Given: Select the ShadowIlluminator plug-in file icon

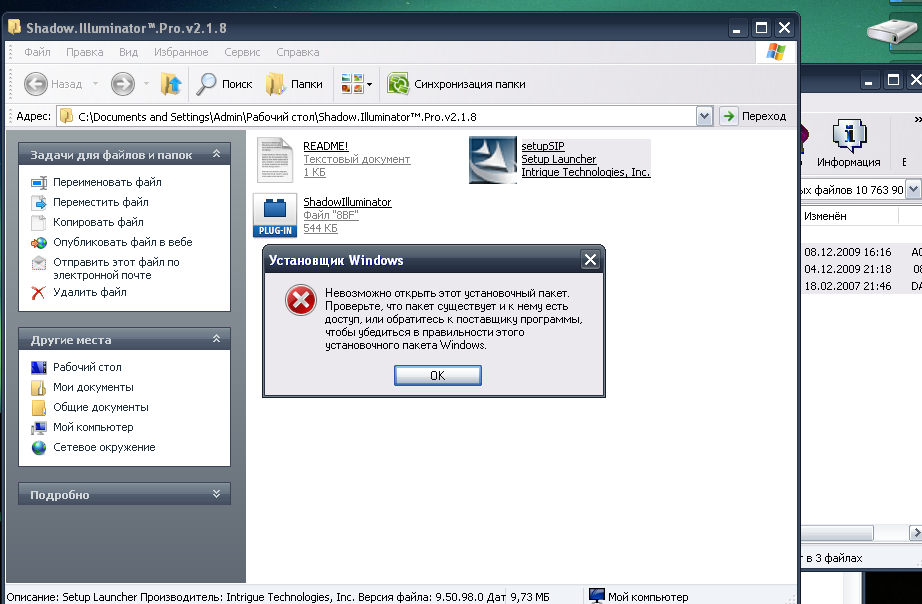Looking at the screenshot, I should click(275, 216).
